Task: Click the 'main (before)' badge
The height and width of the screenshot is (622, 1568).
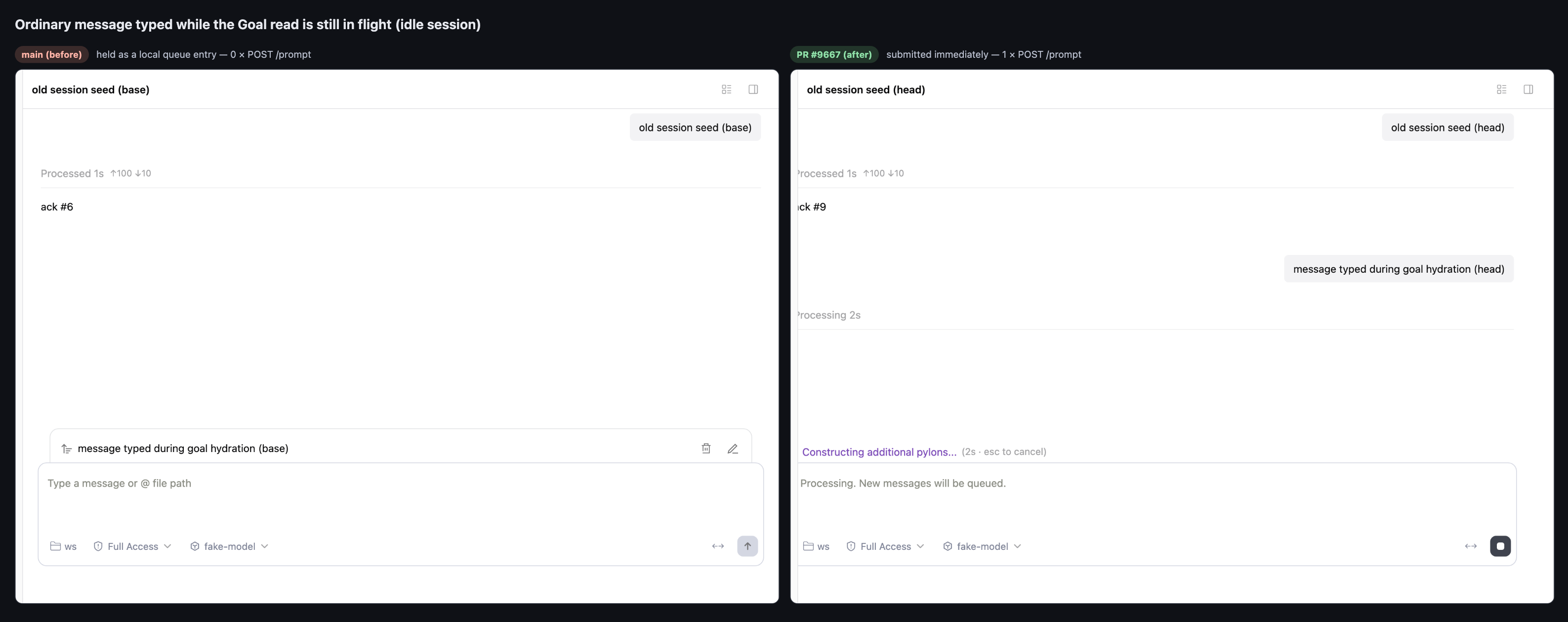Action: pyautogui.click(x=52, y=54)
